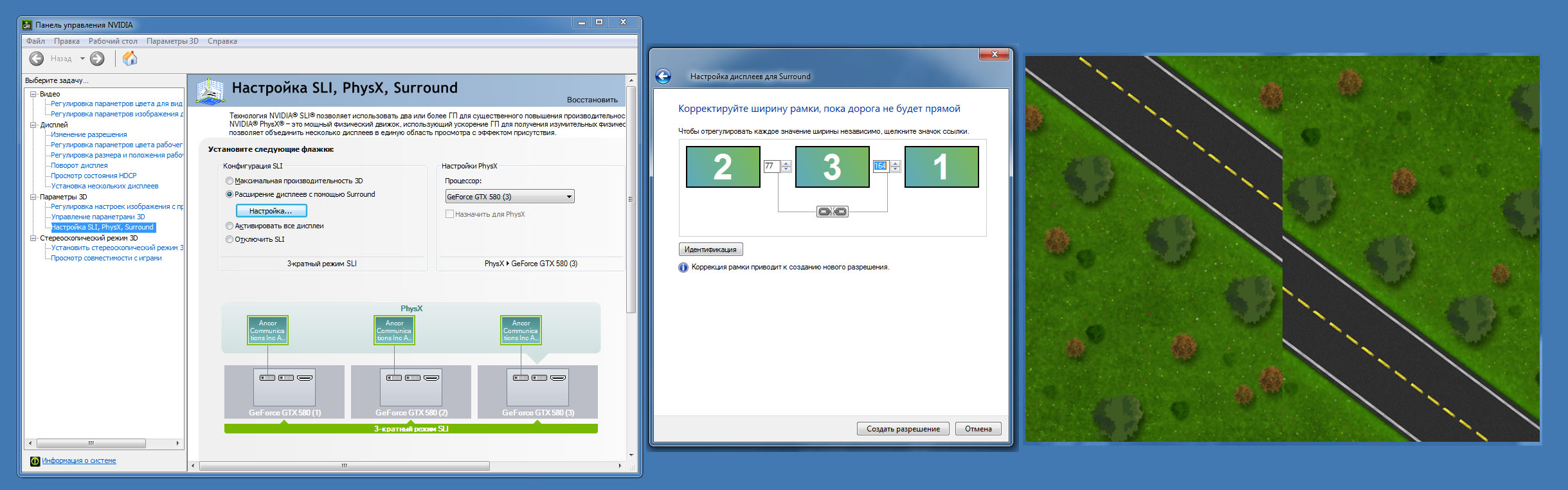Click the Создать разрешение button

click(903, 429)
